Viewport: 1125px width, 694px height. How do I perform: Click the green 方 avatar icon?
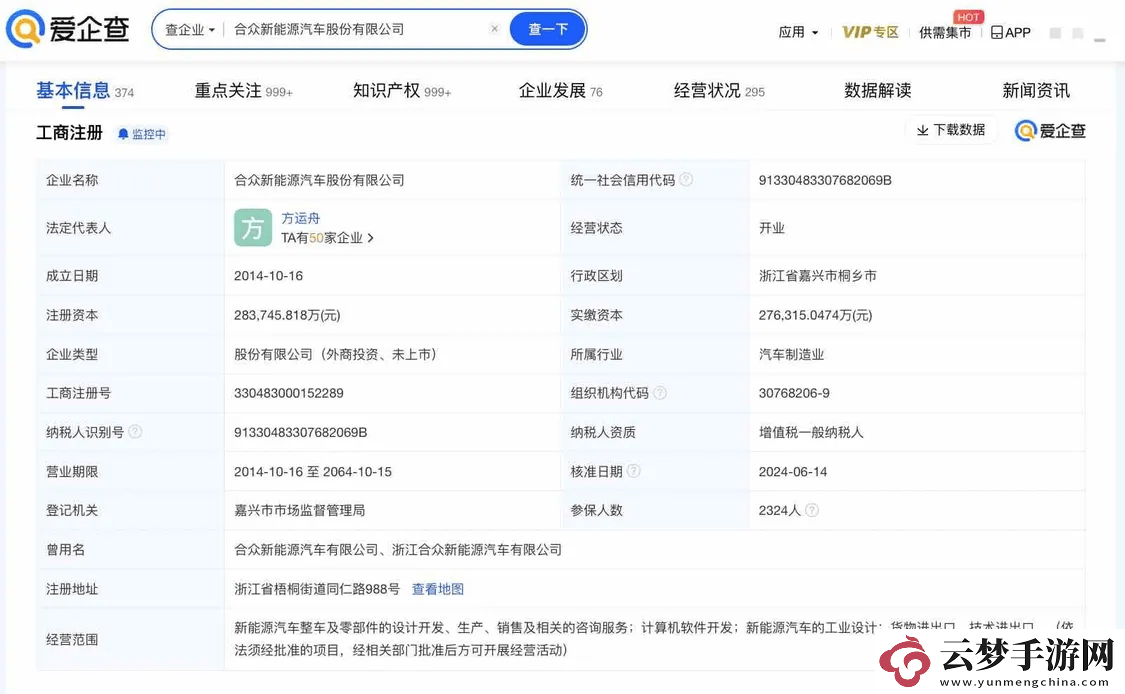tap(253, 228)
